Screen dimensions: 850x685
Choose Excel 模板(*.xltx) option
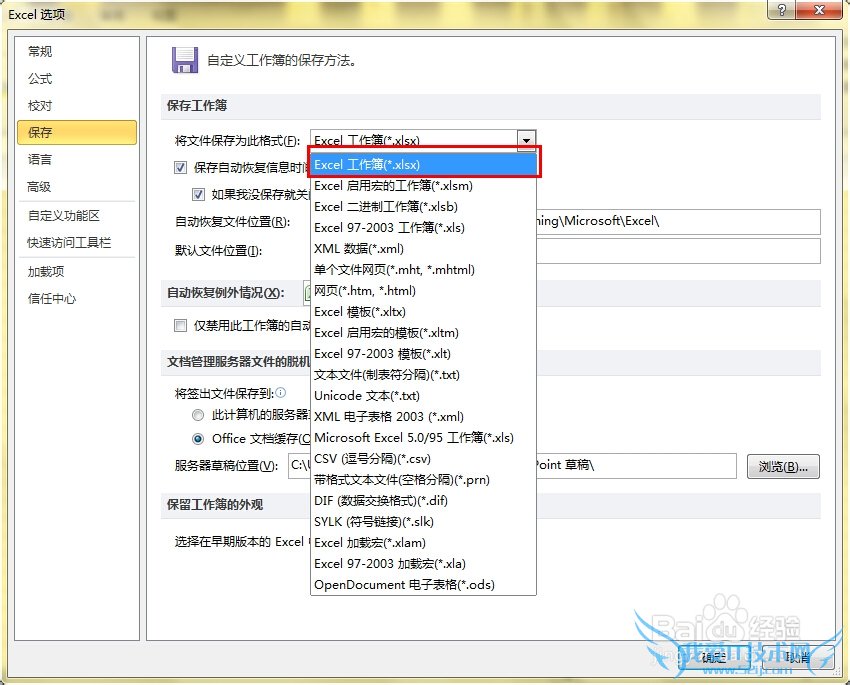point(423,312)
